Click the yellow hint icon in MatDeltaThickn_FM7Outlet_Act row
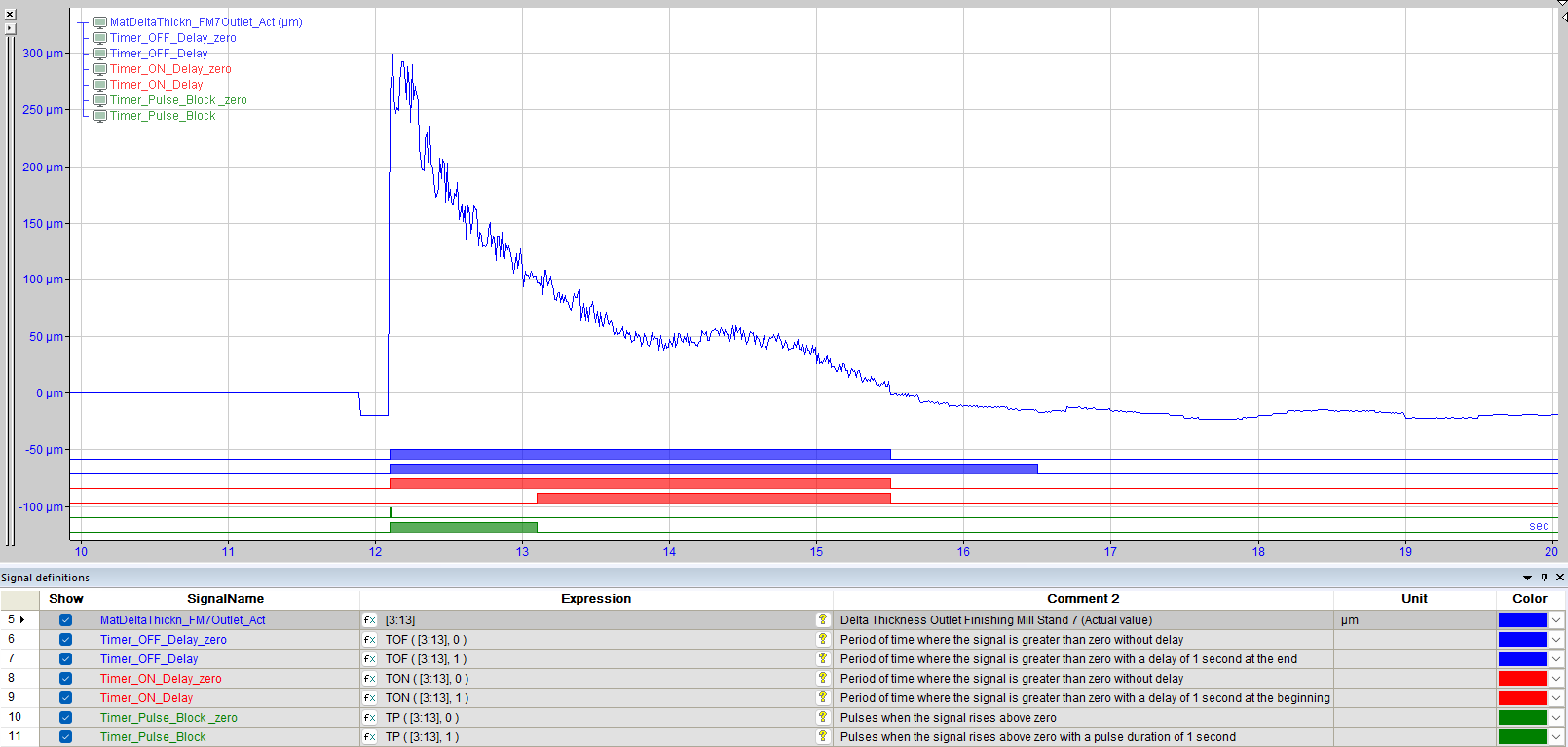The image size is (1568, 747). tap(823, 619)
